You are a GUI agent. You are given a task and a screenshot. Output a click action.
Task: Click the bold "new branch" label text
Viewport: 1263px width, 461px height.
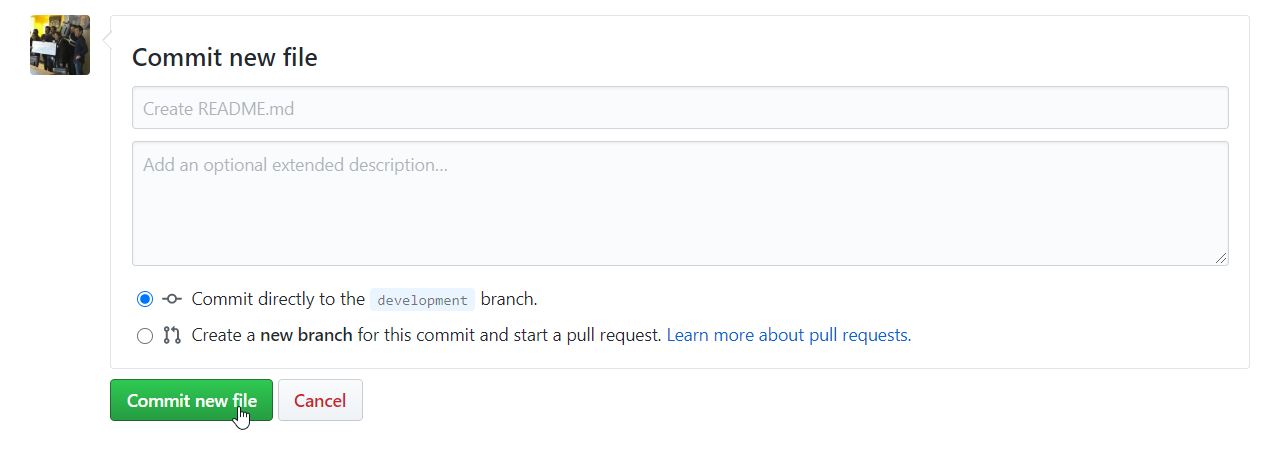click(306, 335)
